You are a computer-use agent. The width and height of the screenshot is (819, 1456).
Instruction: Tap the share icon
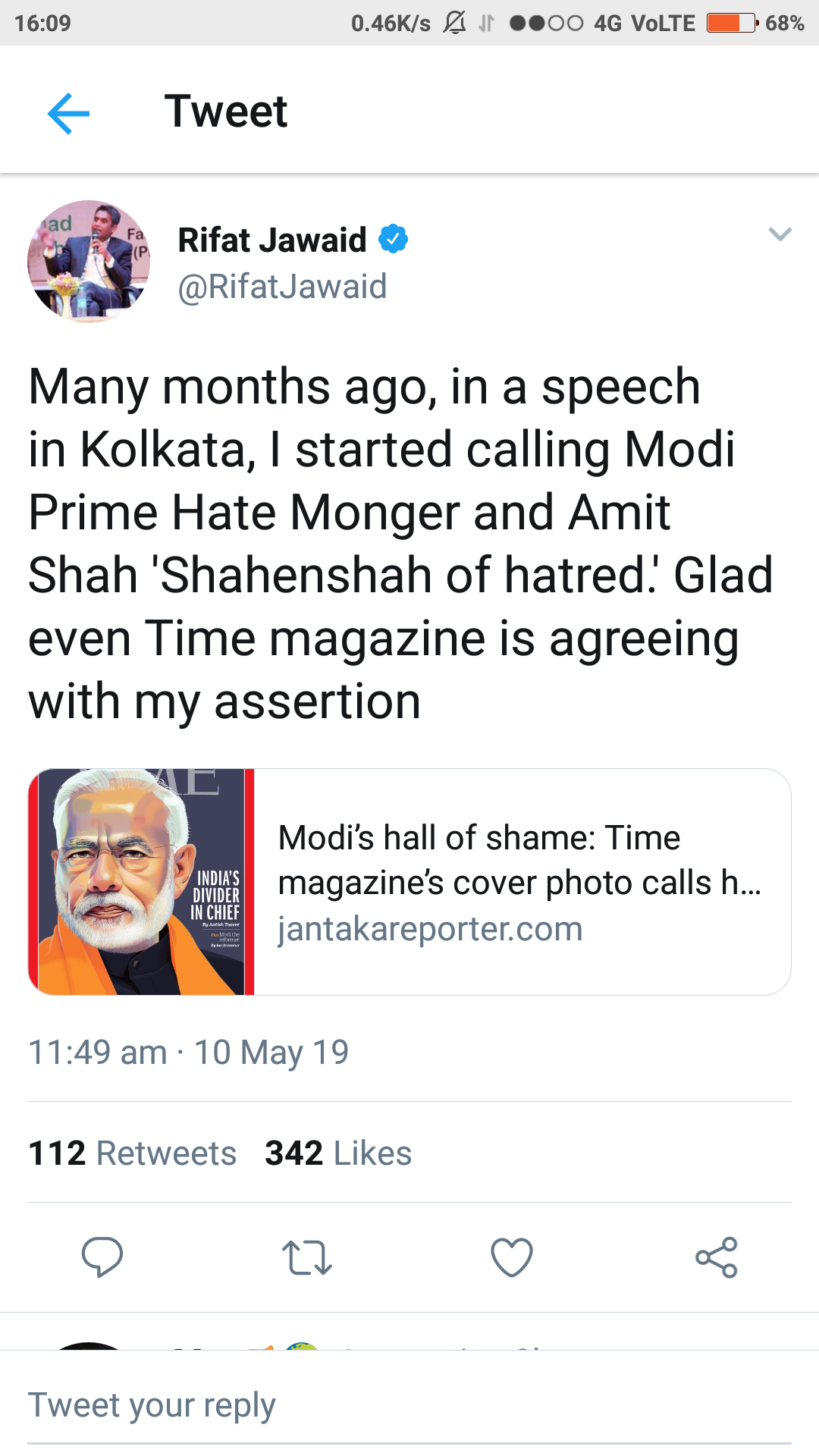click(717, 1257)
